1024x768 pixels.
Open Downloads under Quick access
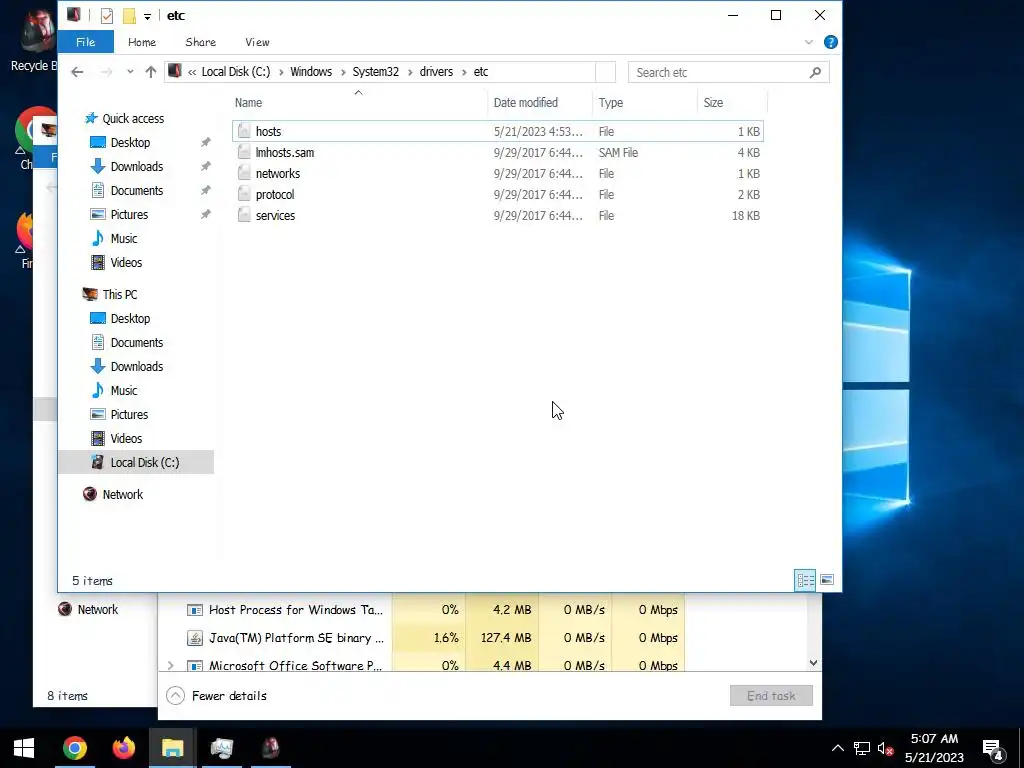136,167
